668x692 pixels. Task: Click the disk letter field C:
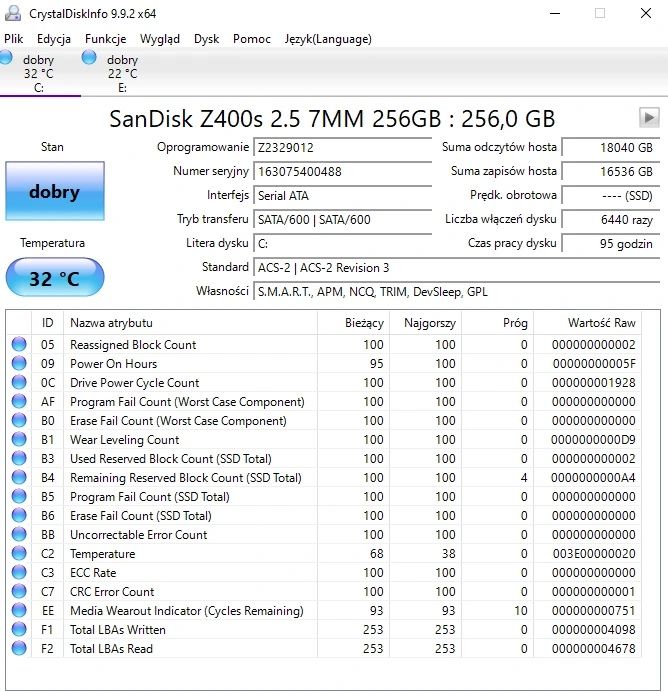pos(342,244)
